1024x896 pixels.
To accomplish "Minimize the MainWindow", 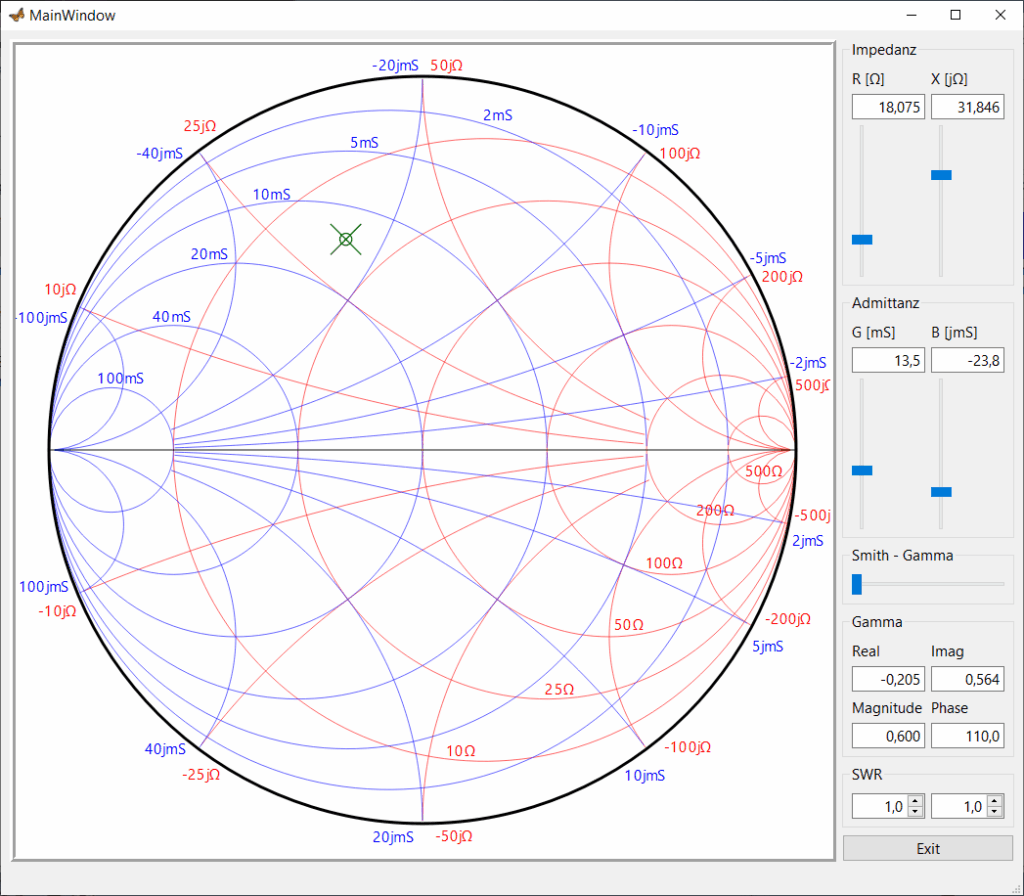I will (x=912, y=15).
